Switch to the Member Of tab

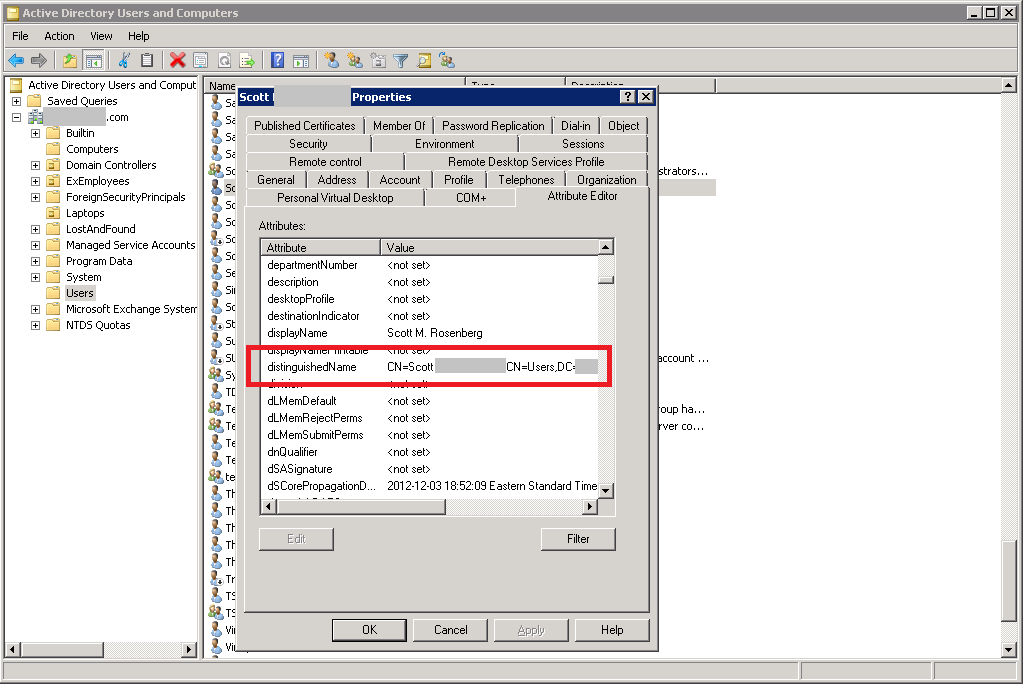click(x=399, y=126)
